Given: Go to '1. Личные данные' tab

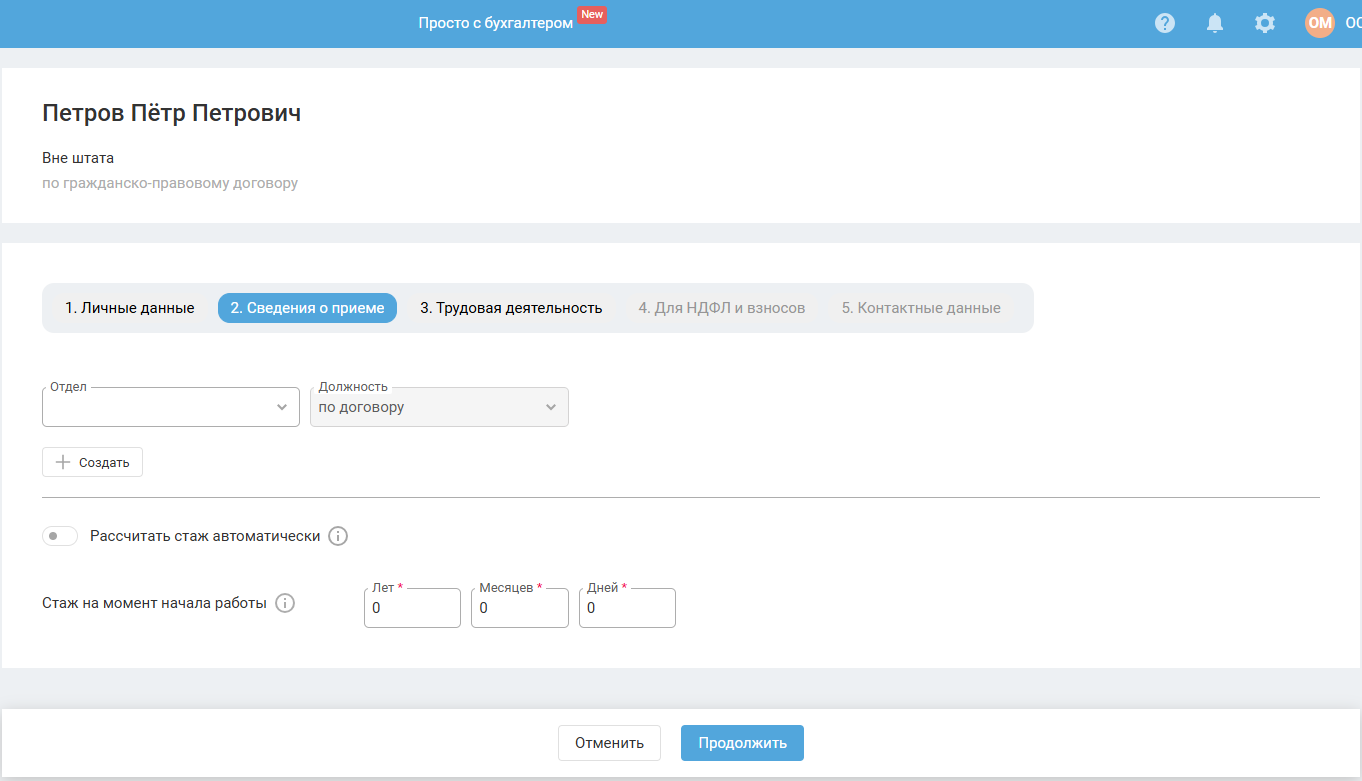Looking at the screenshot, I should click(130, 308).
